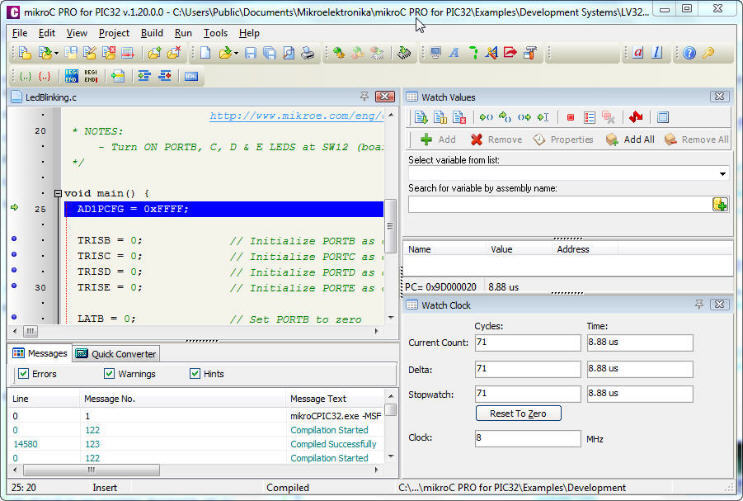The image size is (743, 501).
Task: Open the Tools menu
Action: tap(216, 33)
